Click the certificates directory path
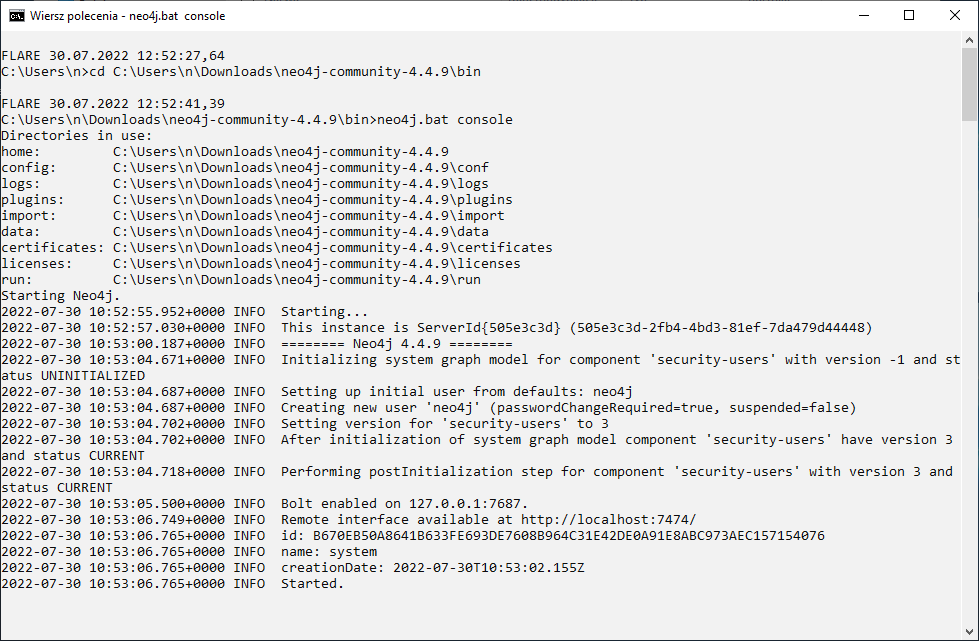The image size is (979, 641). pyautogui.click(x=333, y=247)
